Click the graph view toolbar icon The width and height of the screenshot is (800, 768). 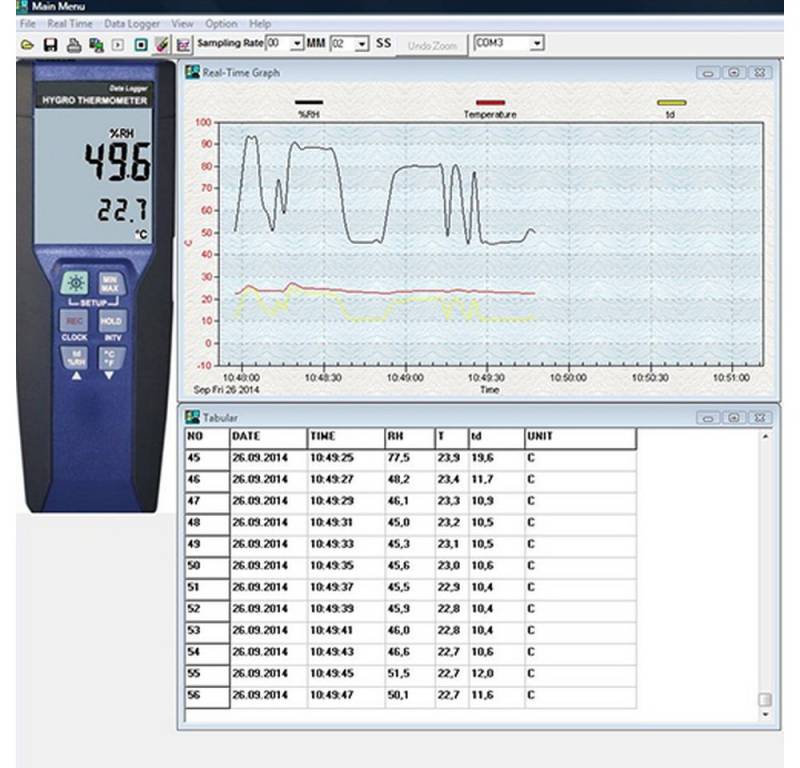click(183, 45)
